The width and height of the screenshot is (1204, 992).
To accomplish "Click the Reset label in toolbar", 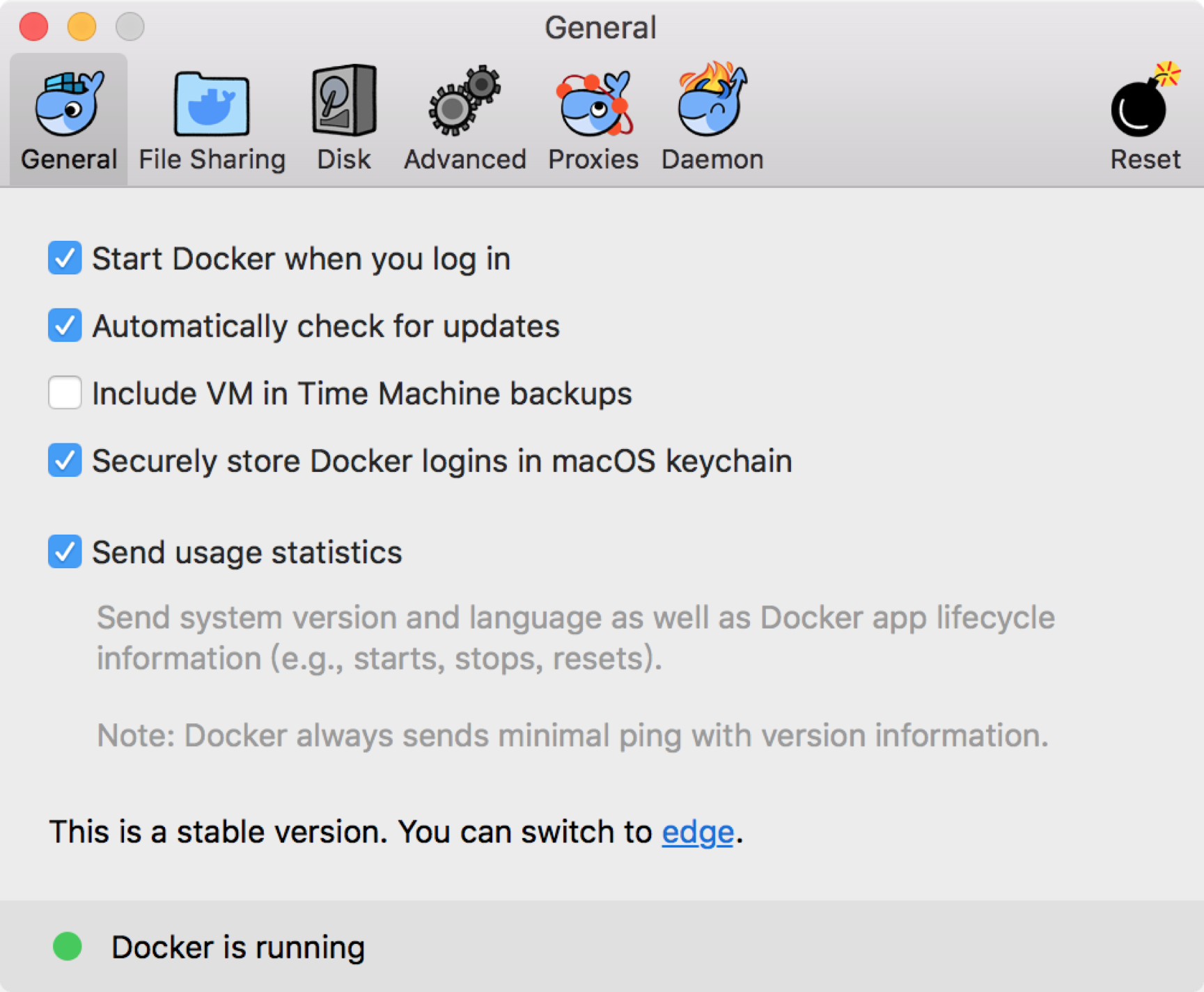I will (1145, 159).
